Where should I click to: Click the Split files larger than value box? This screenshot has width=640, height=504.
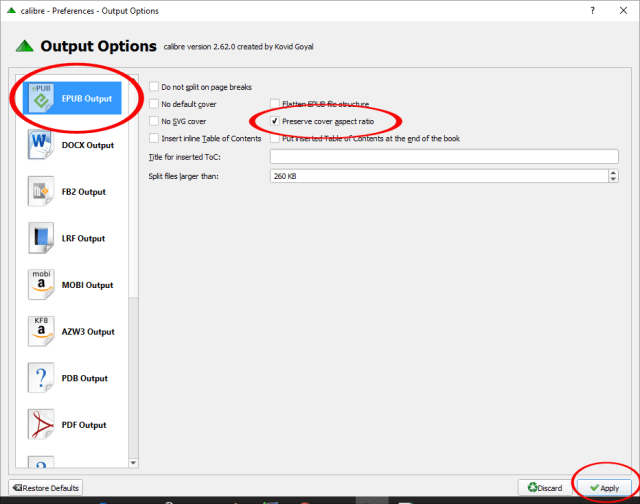click(439, 176)
